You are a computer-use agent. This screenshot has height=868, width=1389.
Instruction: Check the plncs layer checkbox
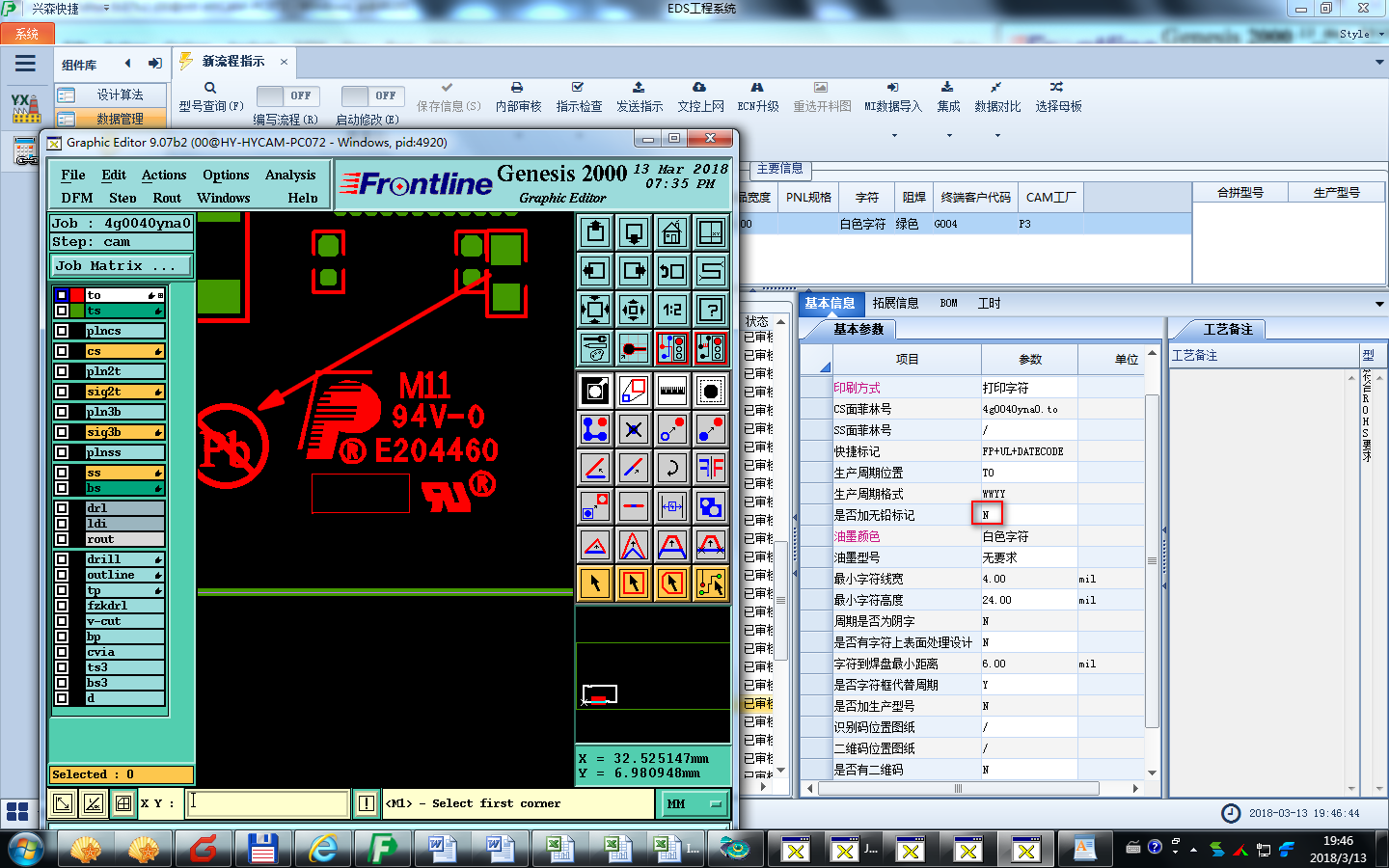(62, 331)
